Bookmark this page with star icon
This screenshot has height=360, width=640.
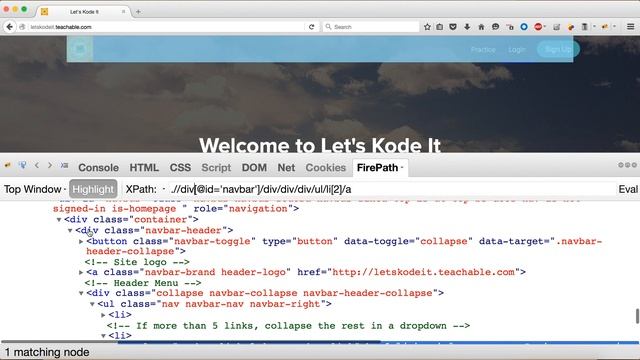(x=427, y=27)
